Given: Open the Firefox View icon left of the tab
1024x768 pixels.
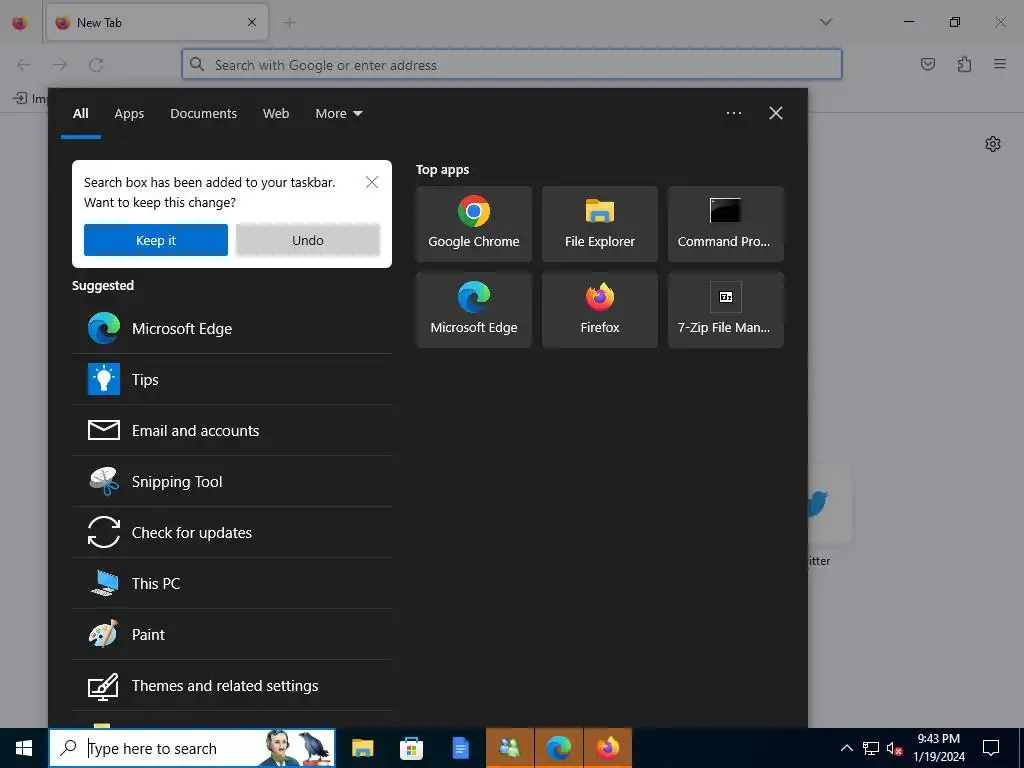Looking at the screenshot, I should tap(20, 23).
